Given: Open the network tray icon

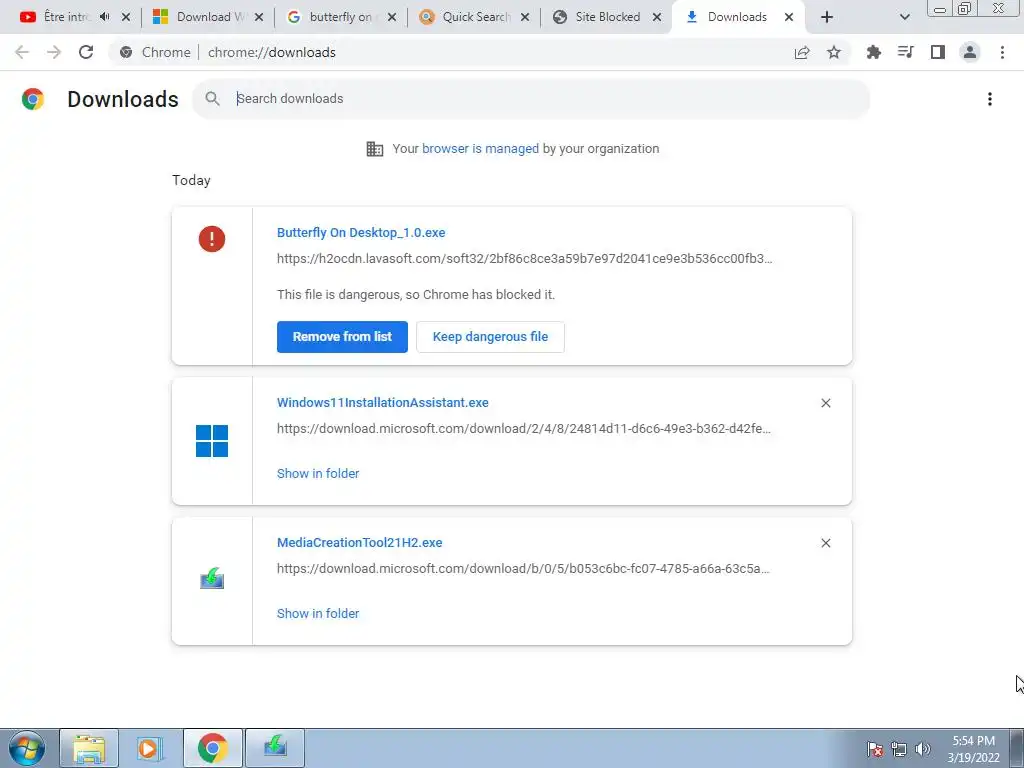Looking at the screenshot, I should pos(899,749).
